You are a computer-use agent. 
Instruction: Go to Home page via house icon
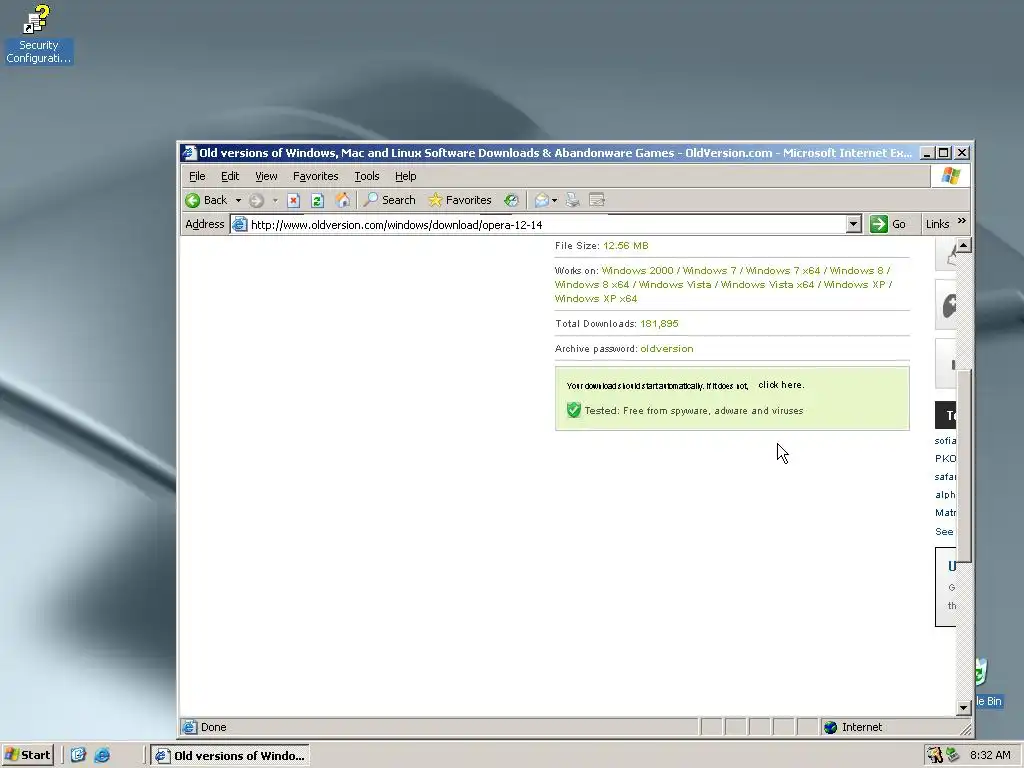pyautogui.click(x=342, y=200)
